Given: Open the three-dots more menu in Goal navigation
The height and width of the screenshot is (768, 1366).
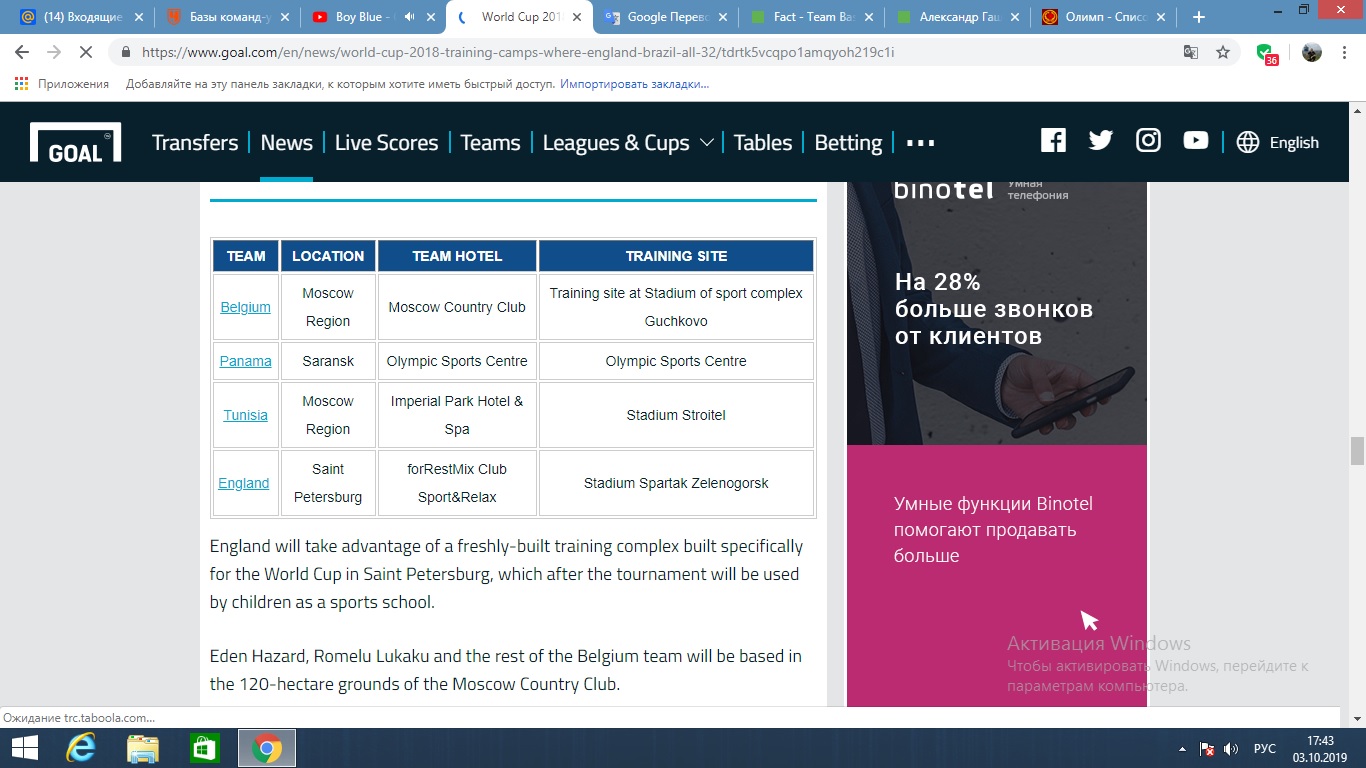Looking at the screenshot, I should 920,143.
